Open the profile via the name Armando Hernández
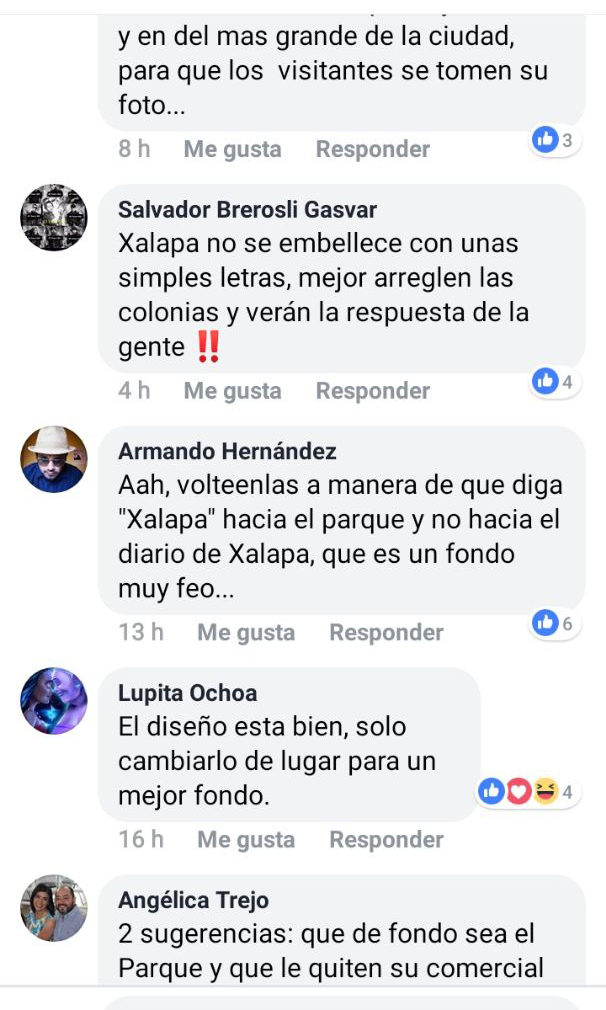 [x=227, y=451]
